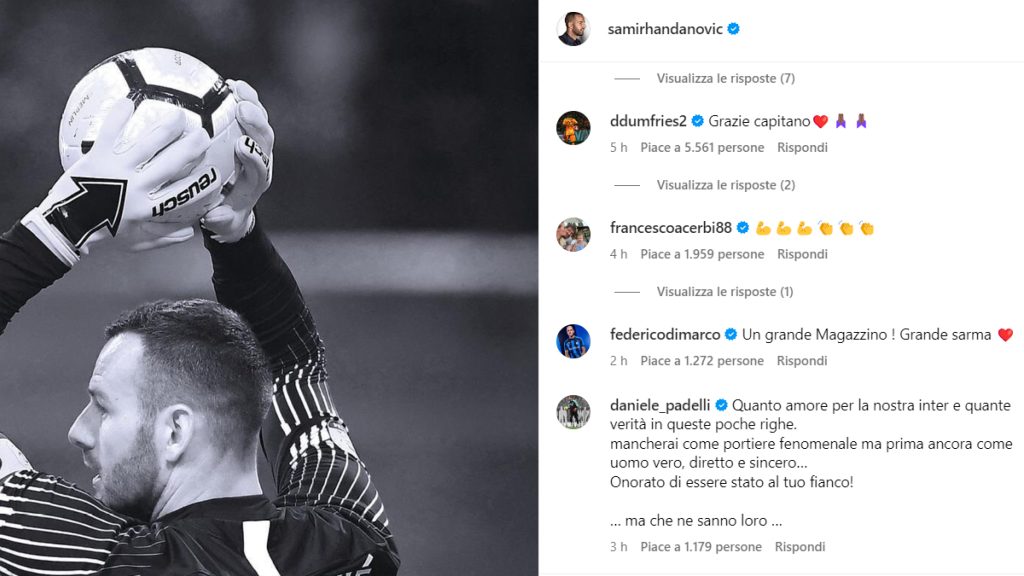Open samirhandanovic profile avatar
The height and width of the screenshot is (576, 1024).
573,29
